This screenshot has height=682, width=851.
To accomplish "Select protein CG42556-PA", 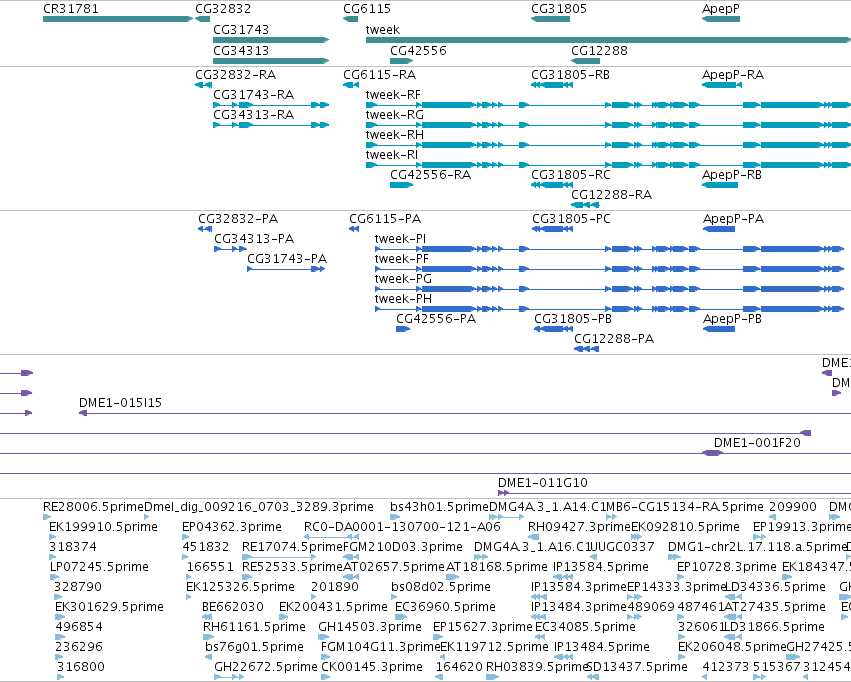I will coord(403,329).
